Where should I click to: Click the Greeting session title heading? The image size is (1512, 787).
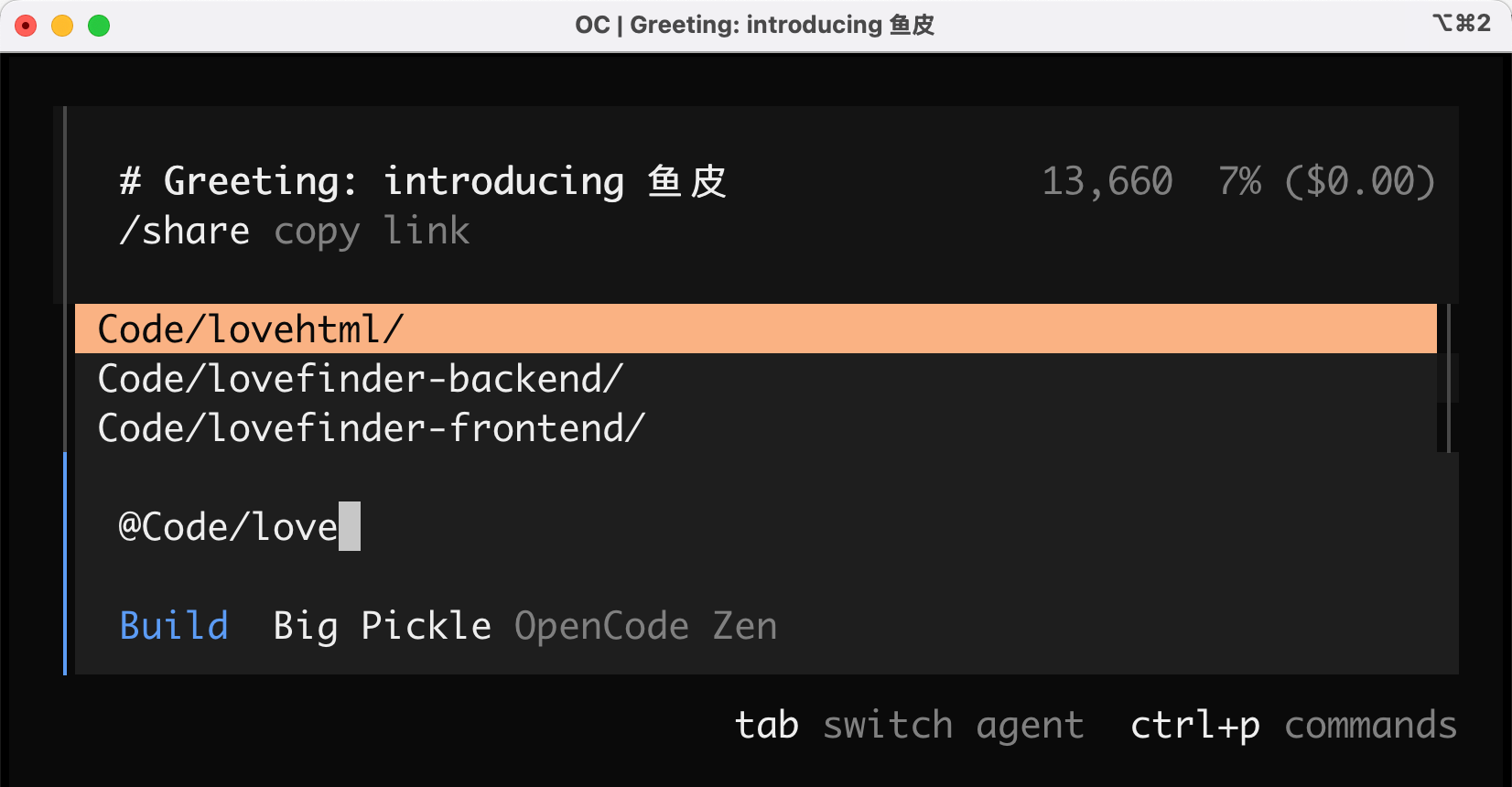pos(423,181)
